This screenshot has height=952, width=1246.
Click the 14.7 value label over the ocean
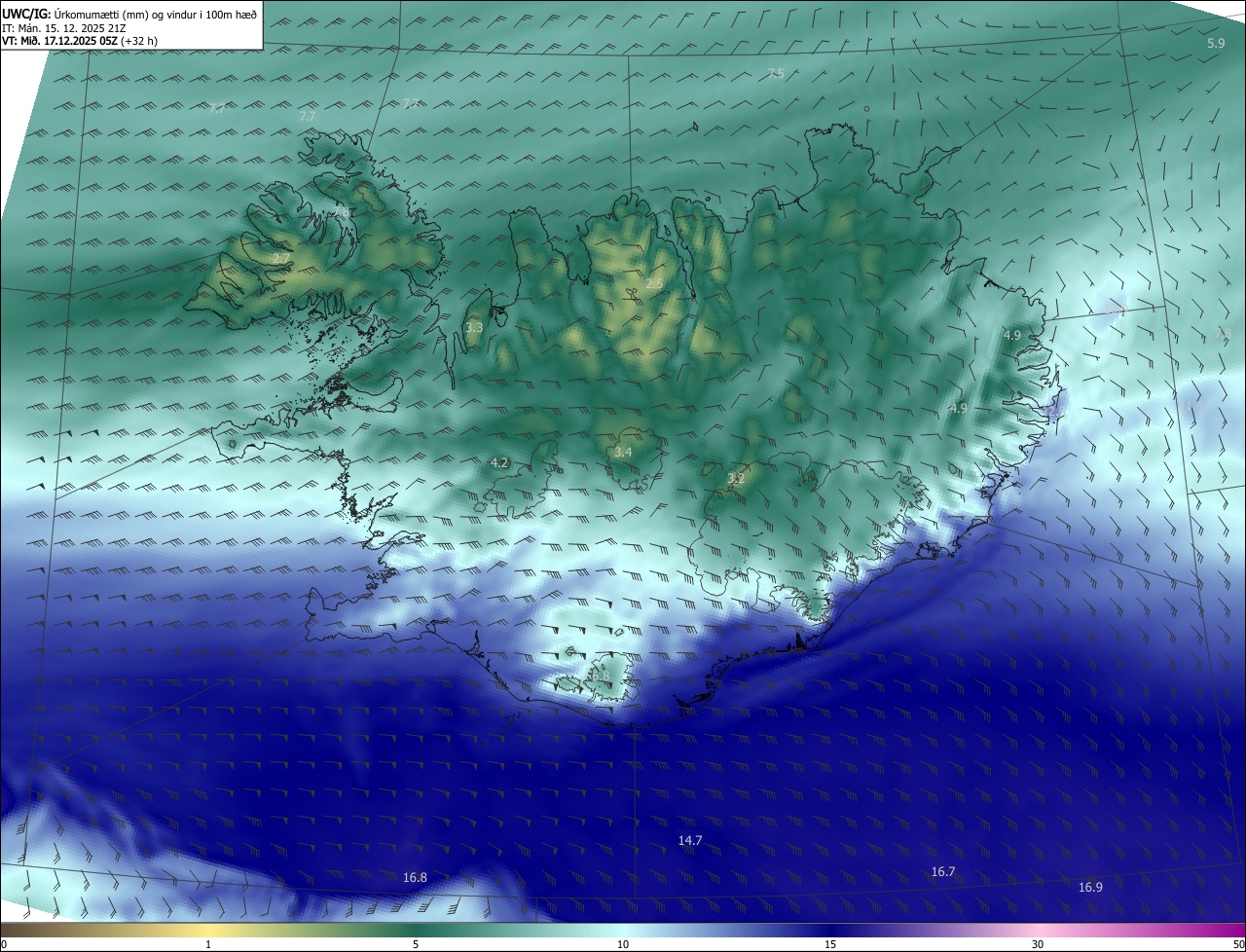[x=690, y=840]
